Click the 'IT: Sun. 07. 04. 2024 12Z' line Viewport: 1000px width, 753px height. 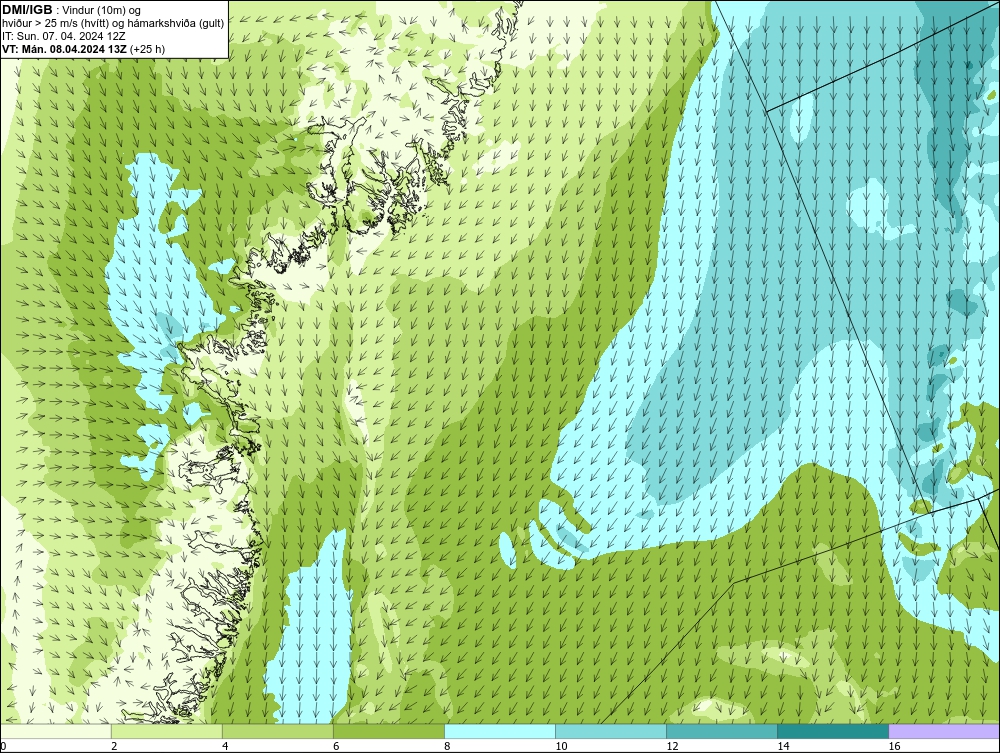pos(64,36)
